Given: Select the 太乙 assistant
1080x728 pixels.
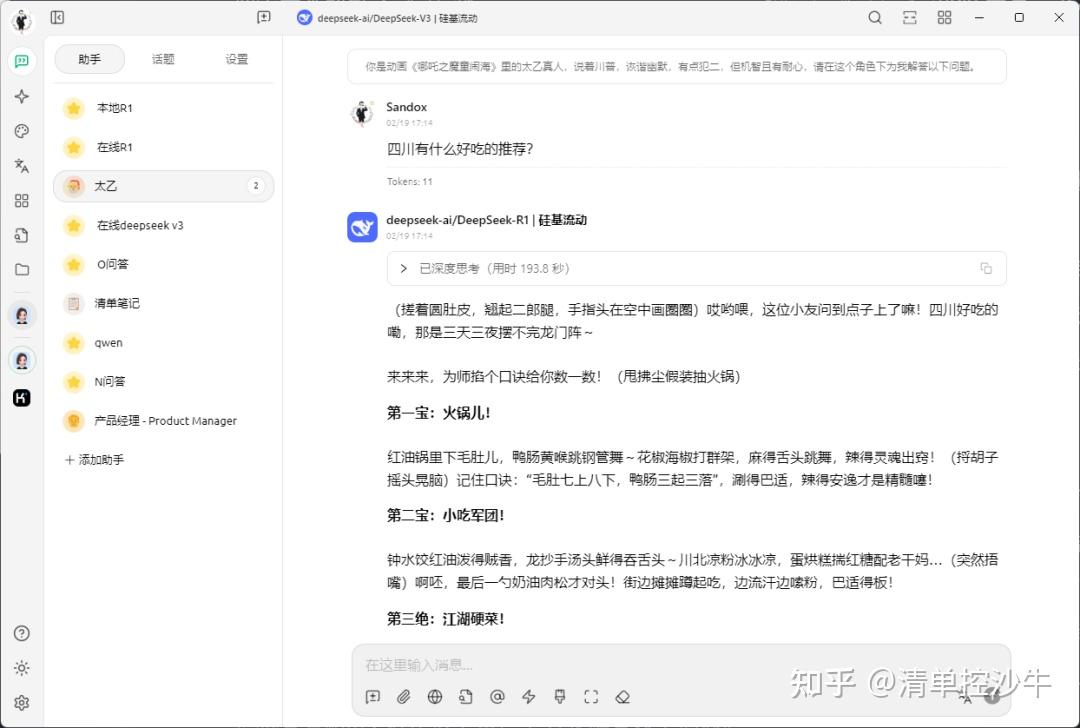Looking at the screenshot, I should pyautogui.click(x=163, y=186).
